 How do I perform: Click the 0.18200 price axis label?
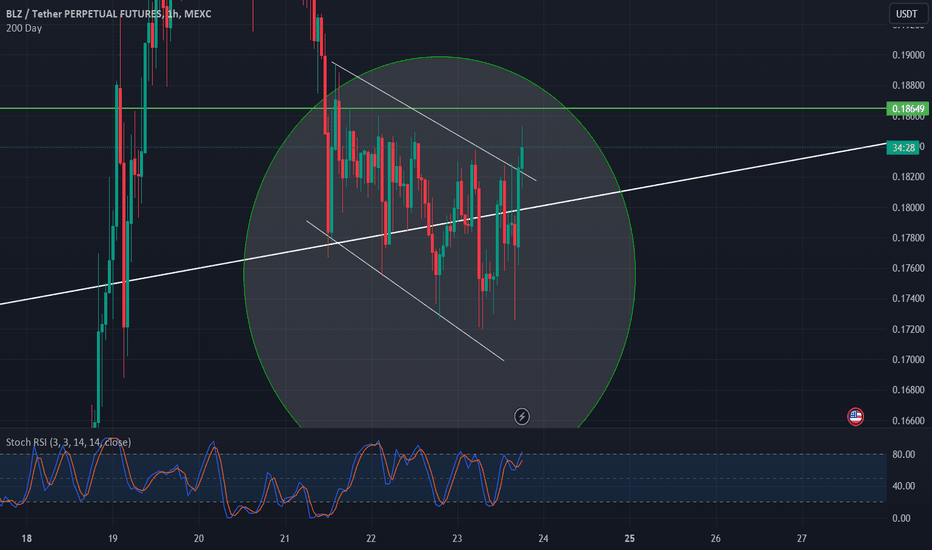908,177
